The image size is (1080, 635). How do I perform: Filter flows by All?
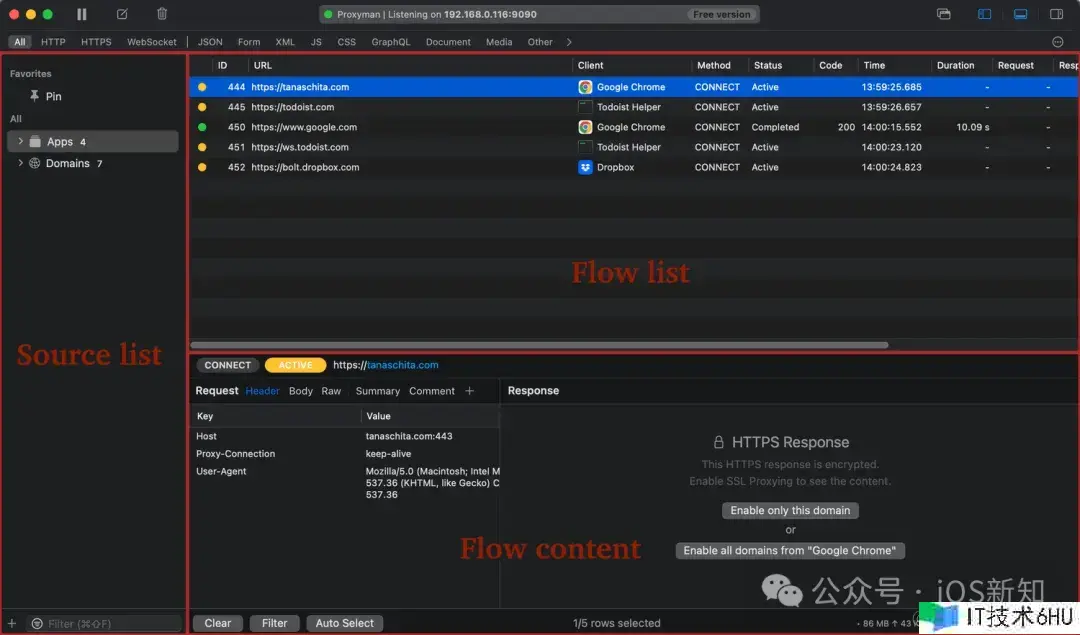click(x=19, y=42)
